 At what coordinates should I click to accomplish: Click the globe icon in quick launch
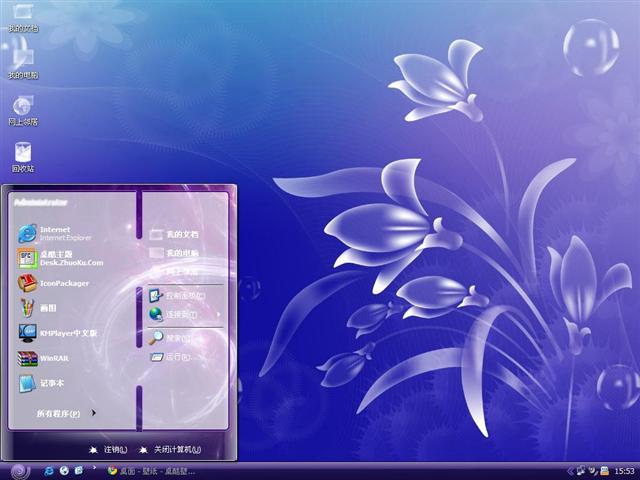(x=64, y=471)
